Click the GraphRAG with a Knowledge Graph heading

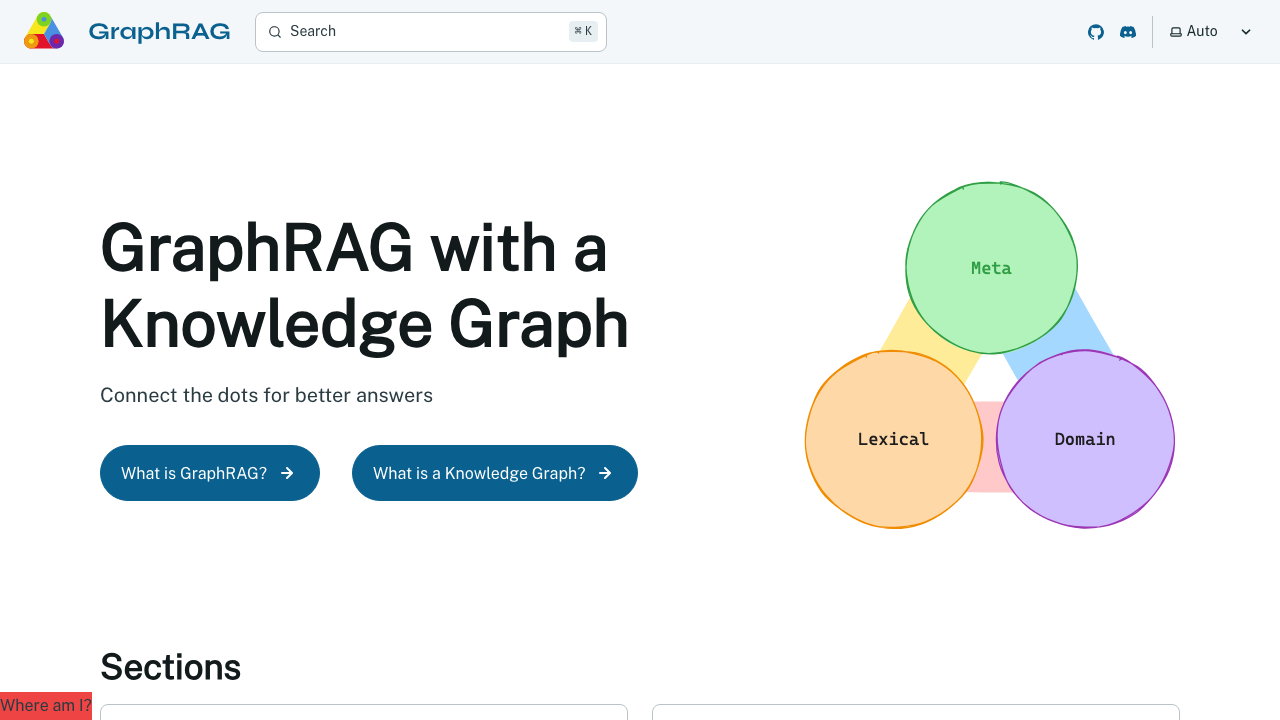tap(365, 286)
